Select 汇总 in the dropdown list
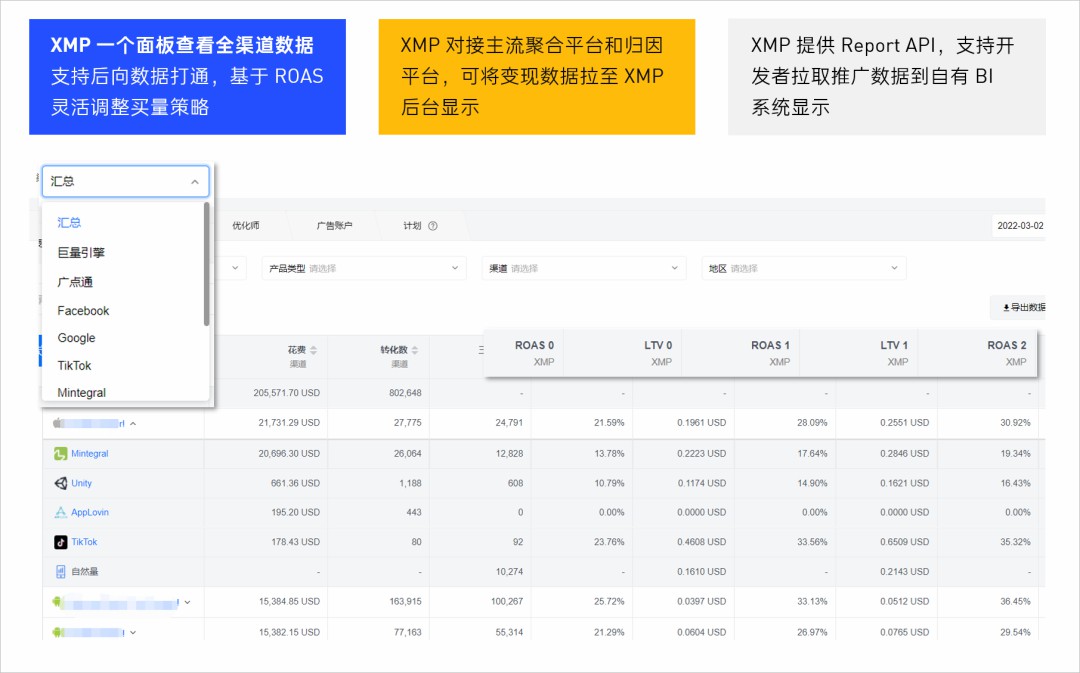Viewport: 1080px width, 673px height. coord(69,222)
